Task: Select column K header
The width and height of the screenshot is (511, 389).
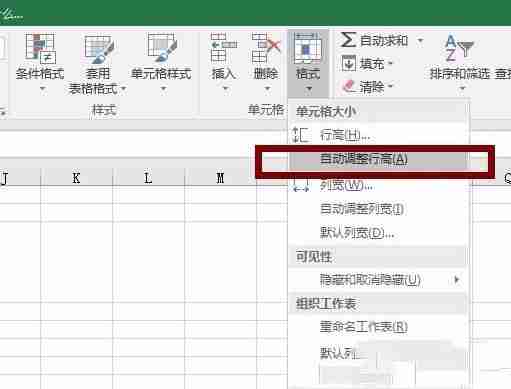Action: 76,178
